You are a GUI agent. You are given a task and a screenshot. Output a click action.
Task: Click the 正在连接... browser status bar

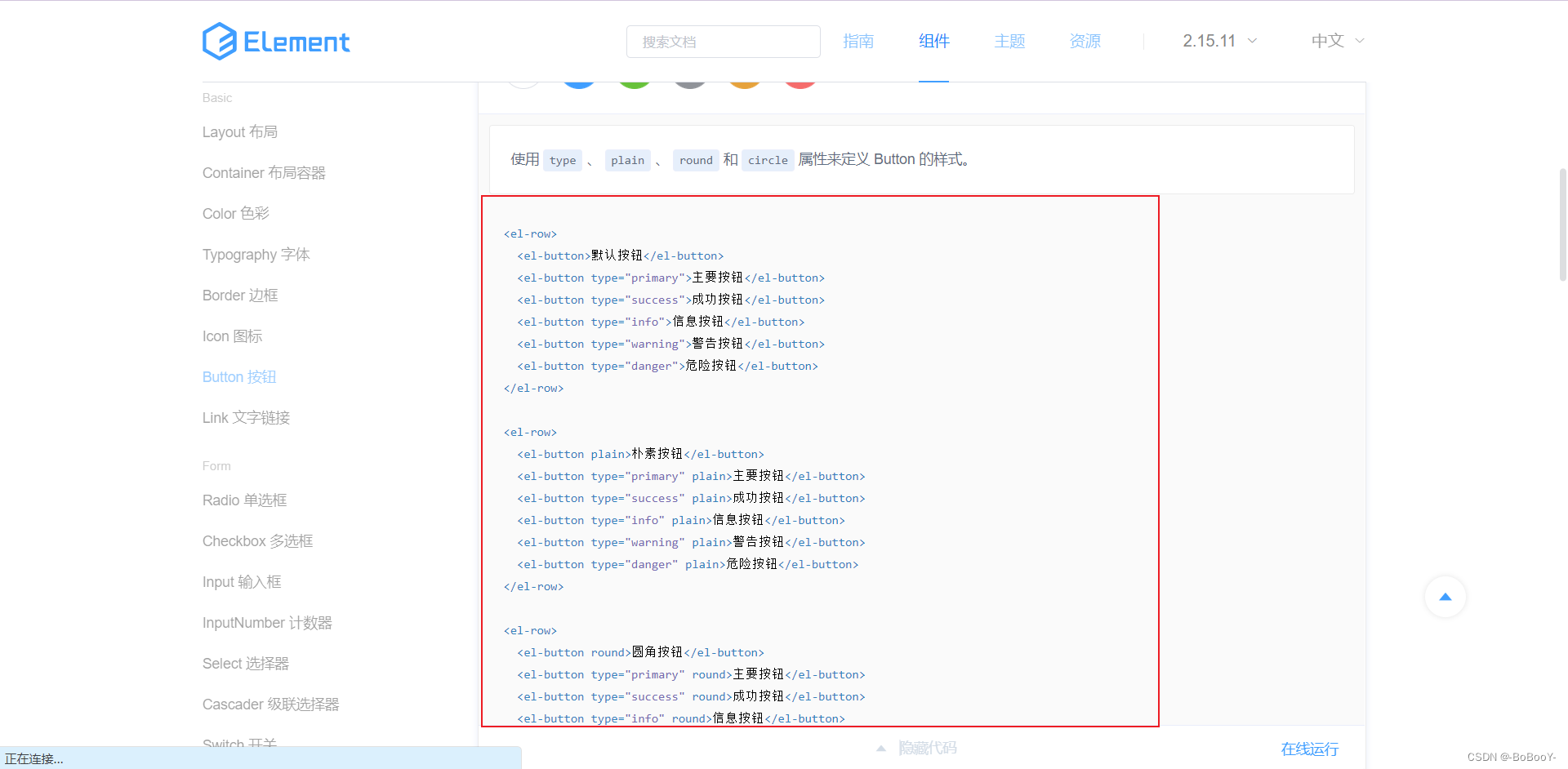[x=261, y=758]
